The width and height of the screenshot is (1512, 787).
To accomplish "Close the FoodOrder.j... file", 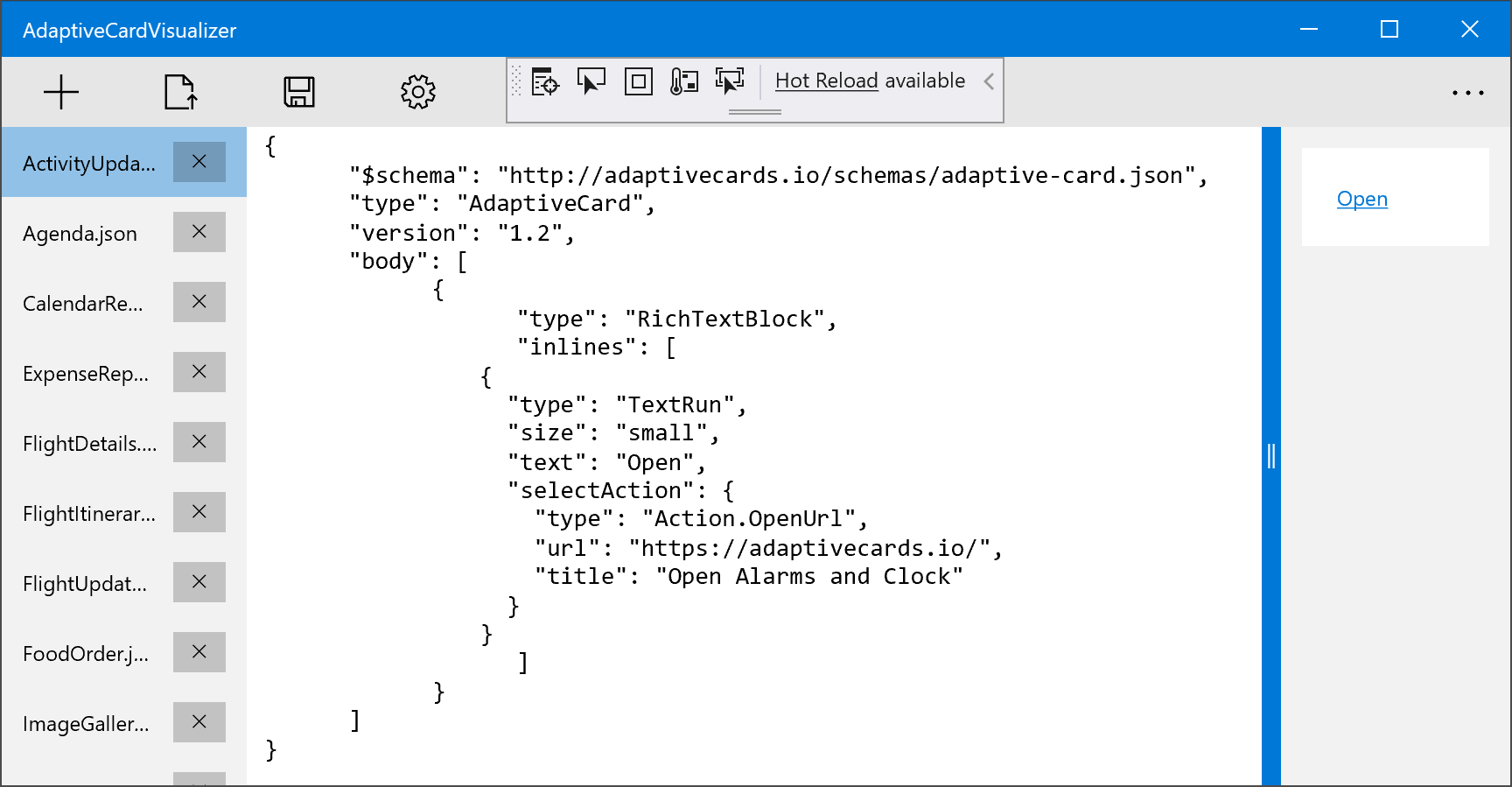I will tap(199, 652).
